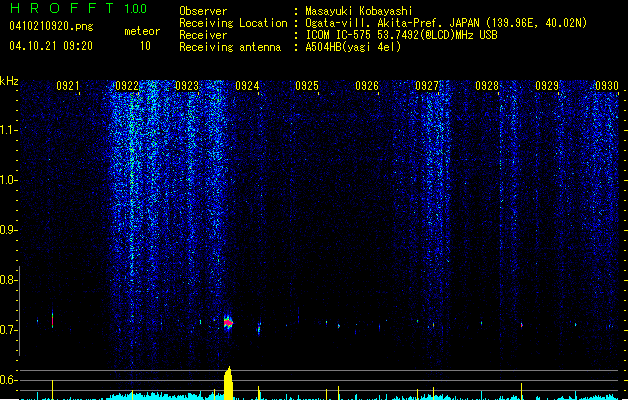Click the 0929 time marker
The height and width of the screenshot is (400, 629).
547,86
